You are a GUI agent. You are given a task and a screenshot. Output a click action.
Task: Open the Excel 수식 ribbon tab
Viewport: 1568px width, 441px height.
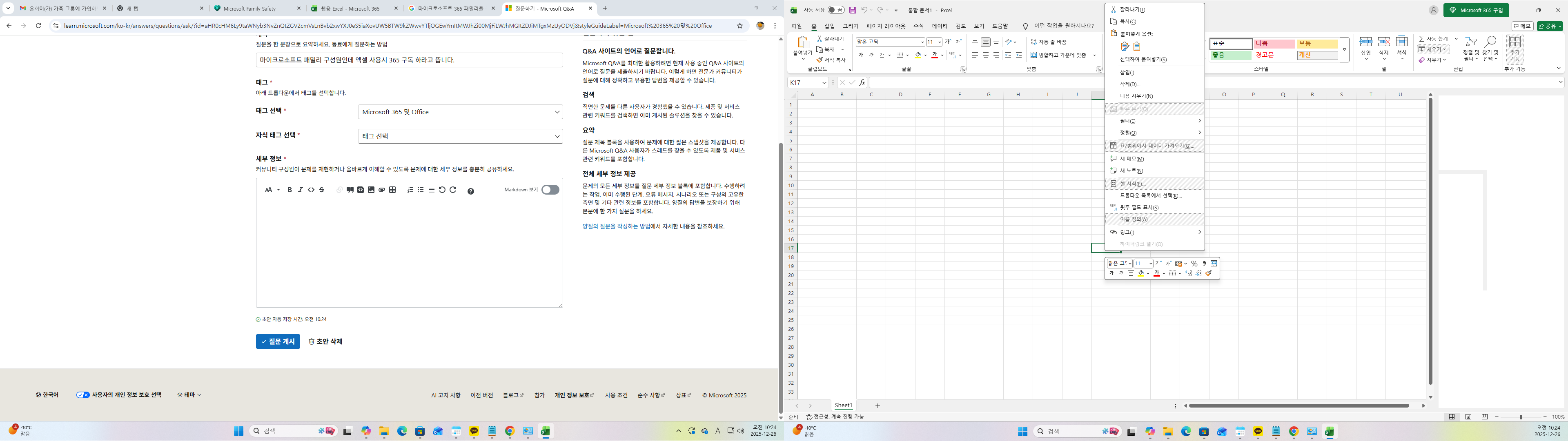(x=918, y=26)
